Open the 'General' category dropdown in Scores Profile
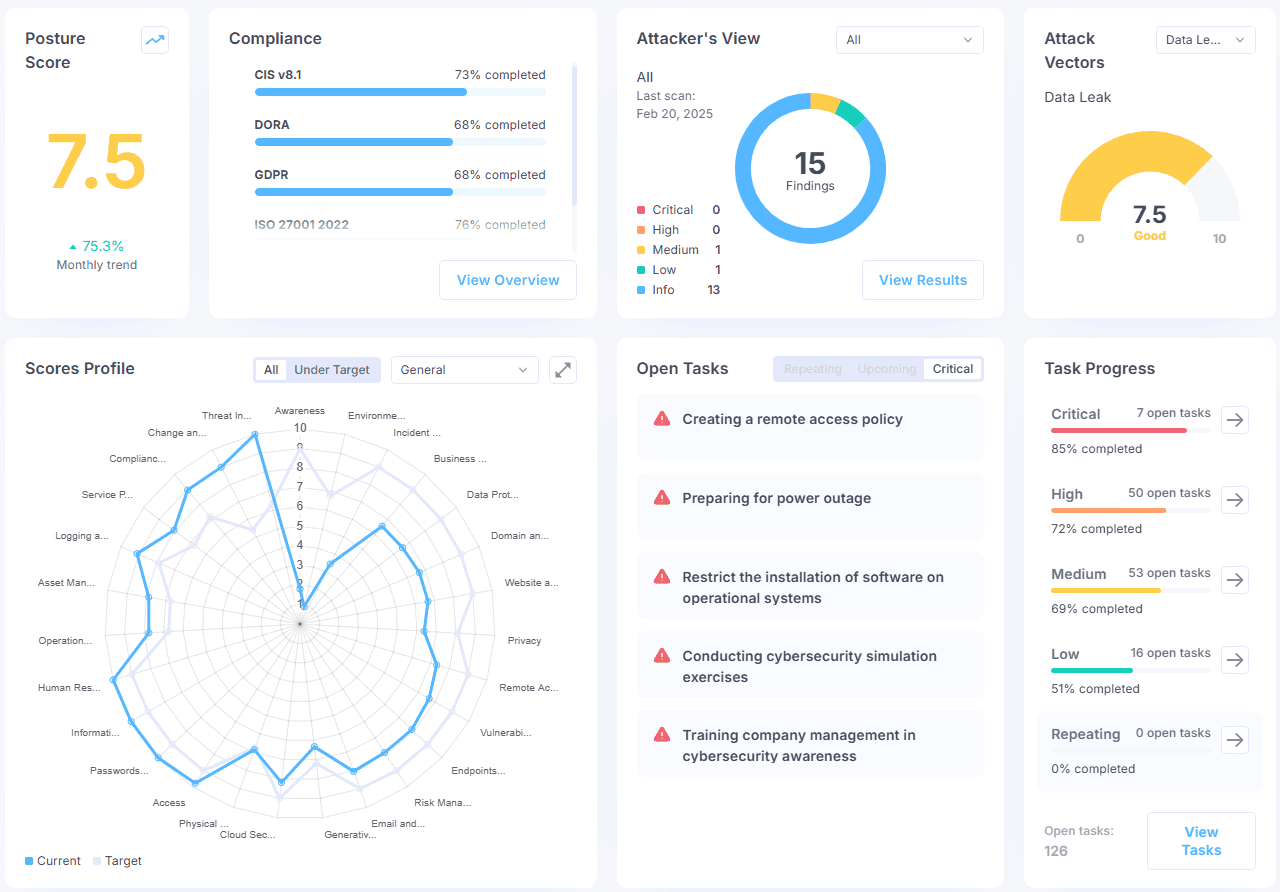The image size is (1280, 892). (x=464, y=370)
